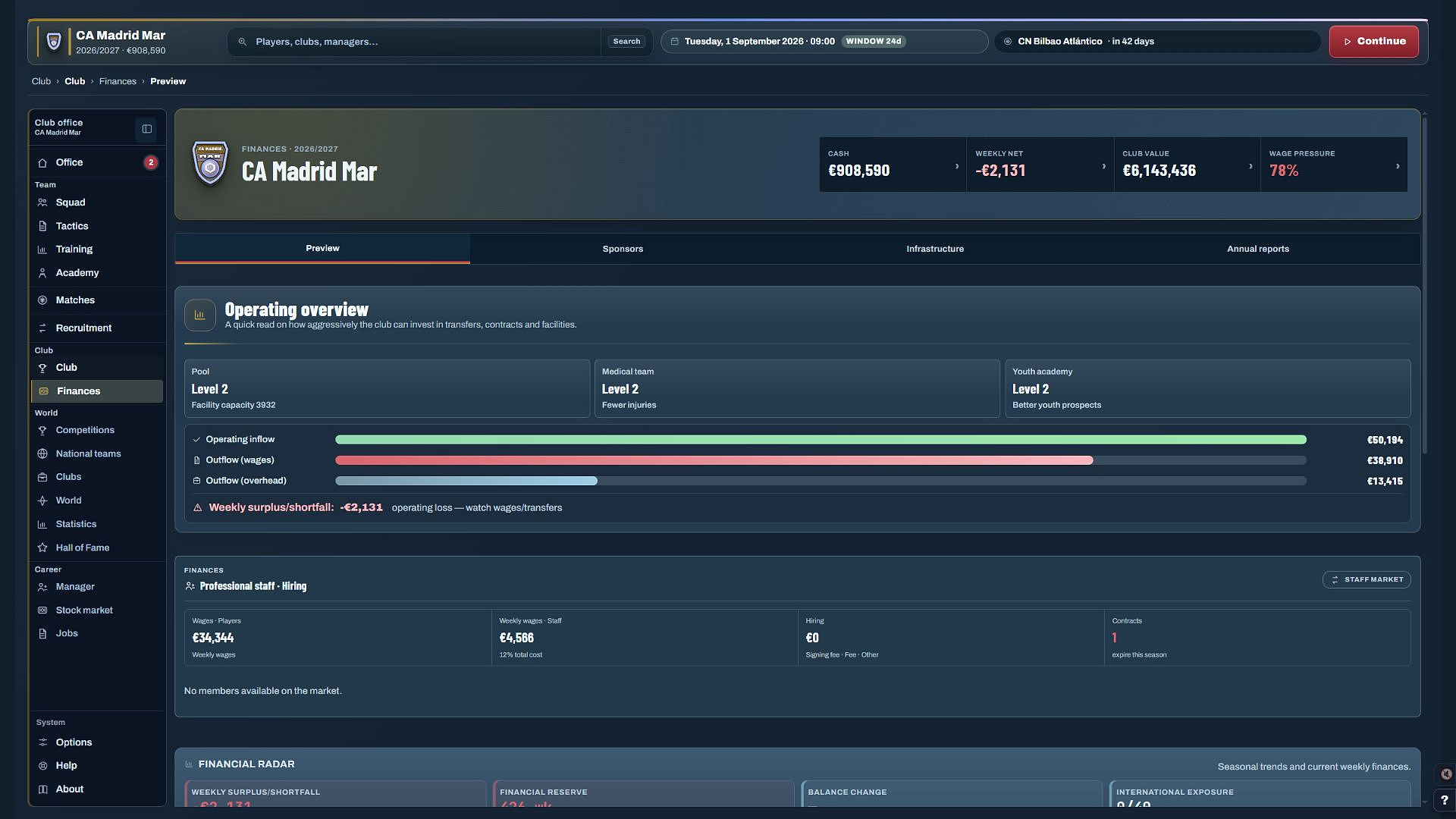Go to Training section
Image resolution: width=1456 pixels, height=819 pixels.
[x=97, y=249]
